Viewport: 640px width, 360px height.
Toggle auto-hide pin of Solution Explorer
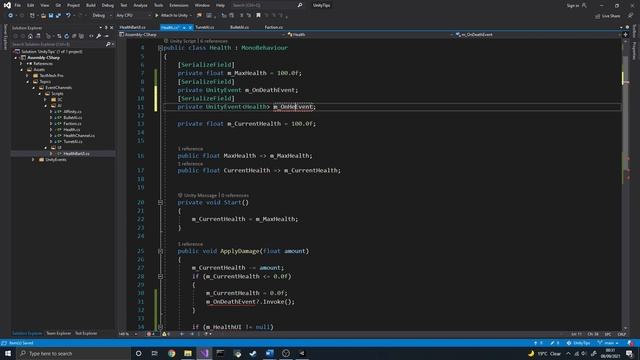tap(106, 28)
